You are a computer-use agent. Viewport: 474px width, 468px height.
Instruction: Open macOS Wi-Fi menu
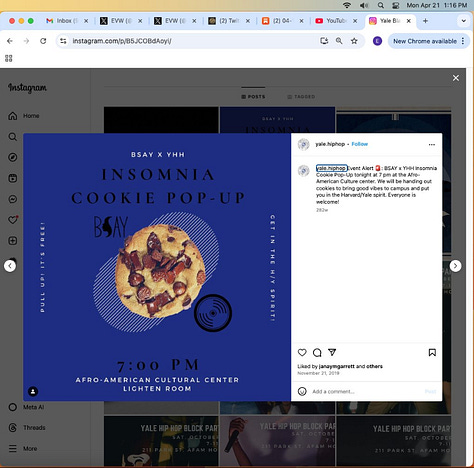(x=347, y=5)
